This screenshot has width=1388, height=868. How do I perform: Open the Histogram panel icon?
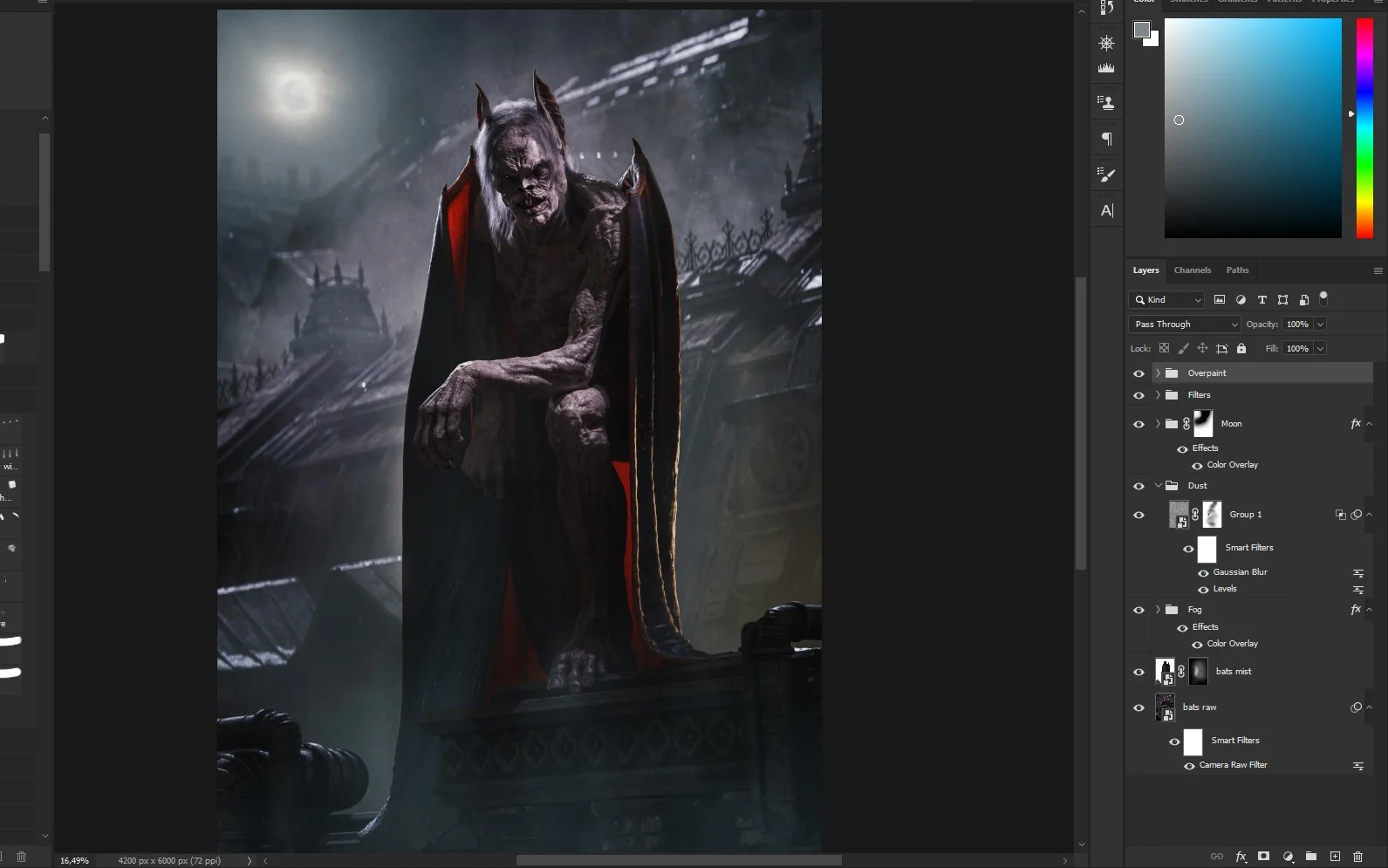1106,68
